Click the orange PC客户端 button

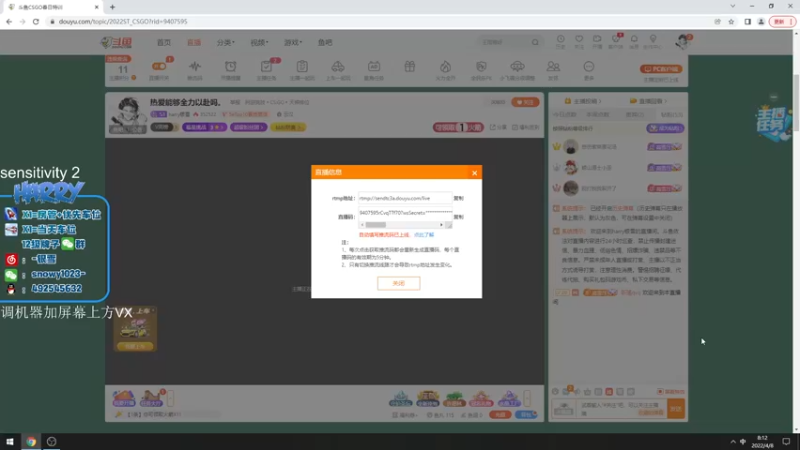coord(661,69)
